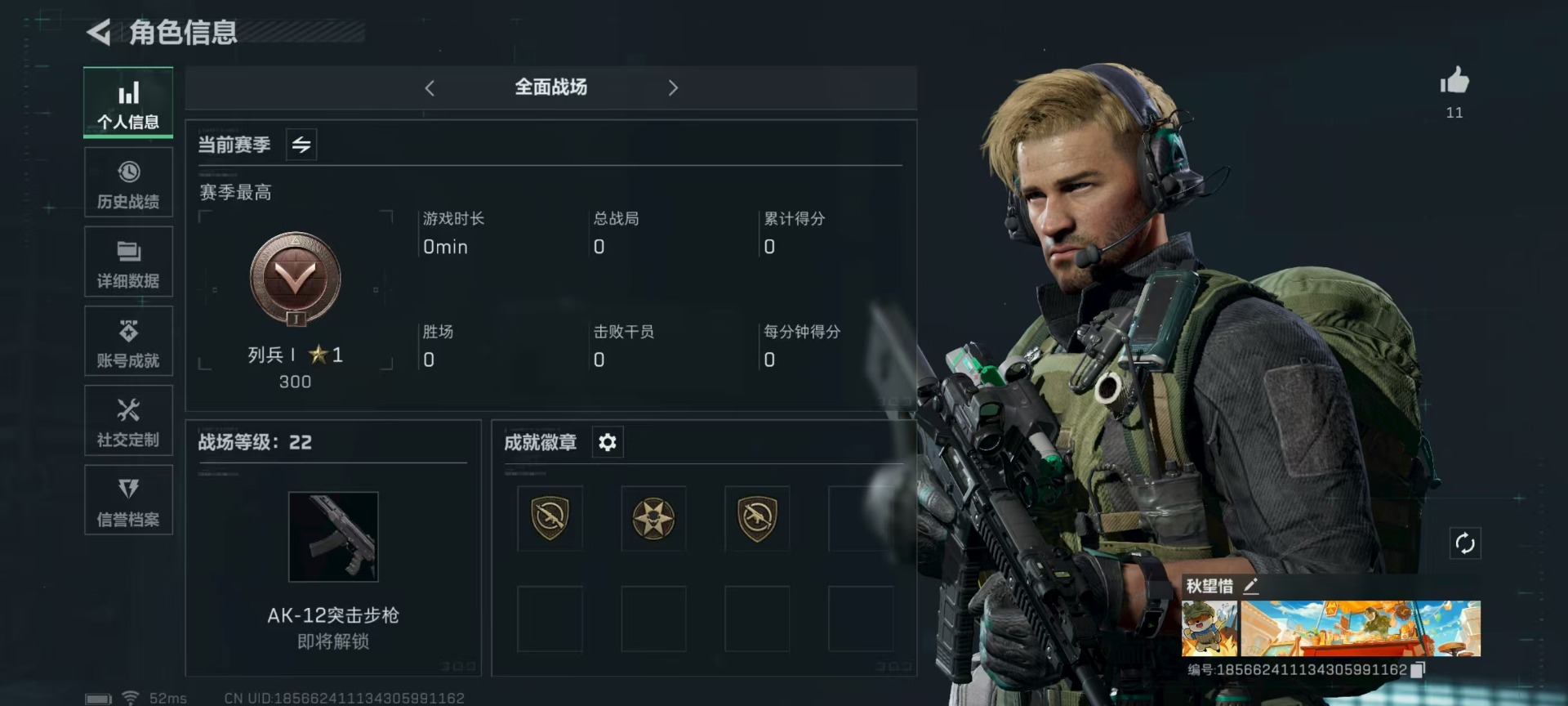Select the star skull achievement badge
This screenshot has height=706, width=1568.
point(653,518)
